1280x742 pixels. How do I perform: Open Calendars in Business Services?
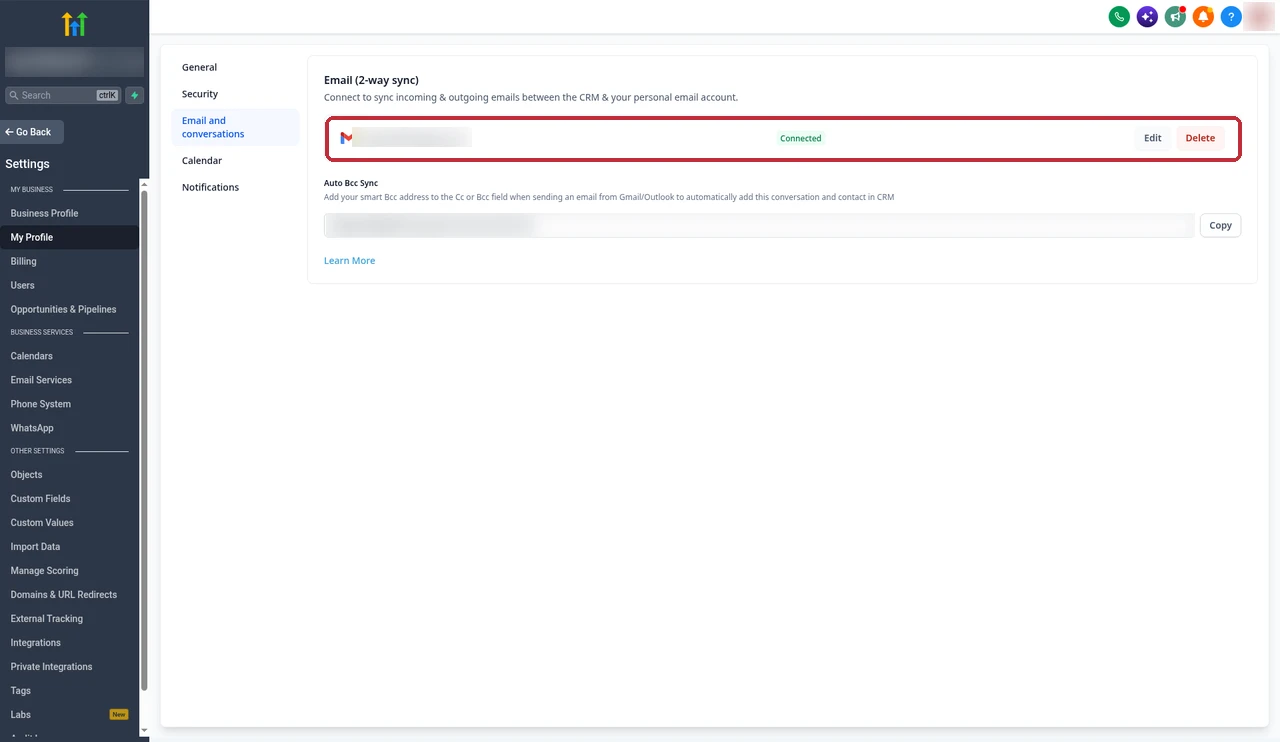tap(32, 356)
